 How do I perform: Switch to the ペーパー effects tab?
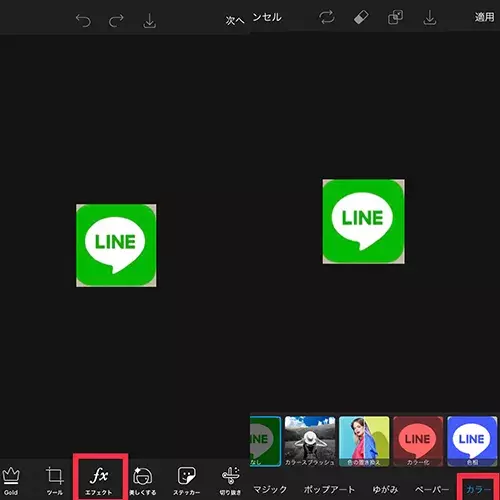[x=432, y=489]
